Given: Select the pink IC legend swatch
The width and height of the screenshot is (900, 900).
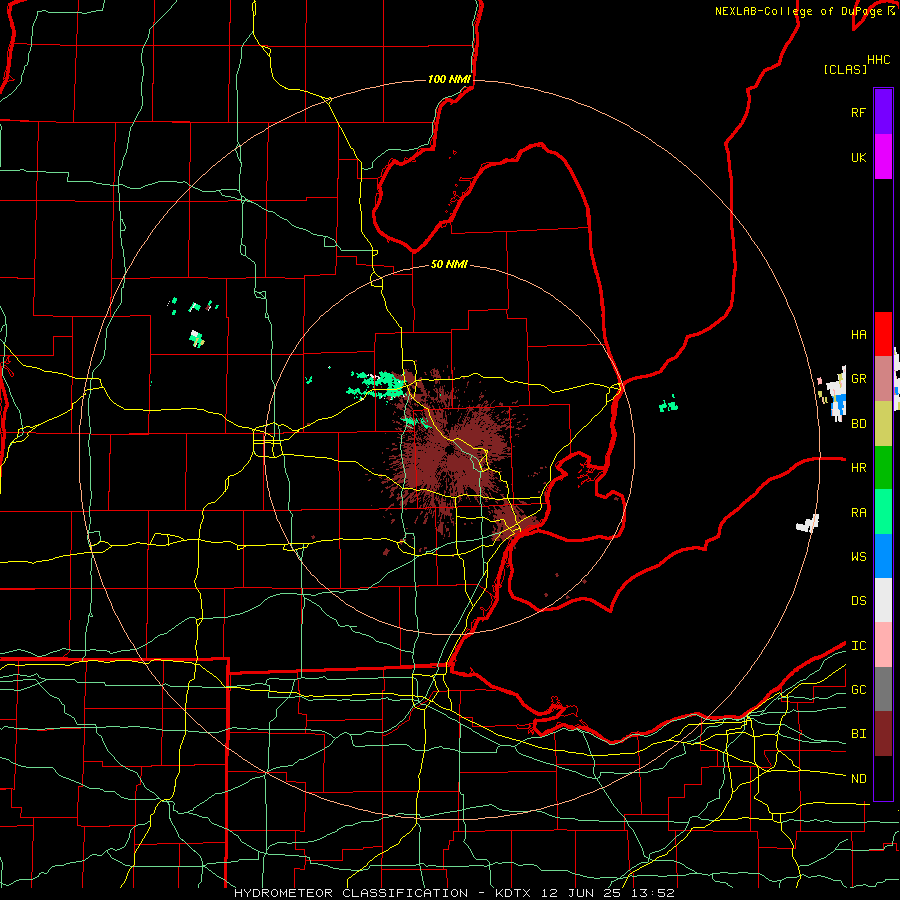Looking at the screenshot, I should click(883, 645).
